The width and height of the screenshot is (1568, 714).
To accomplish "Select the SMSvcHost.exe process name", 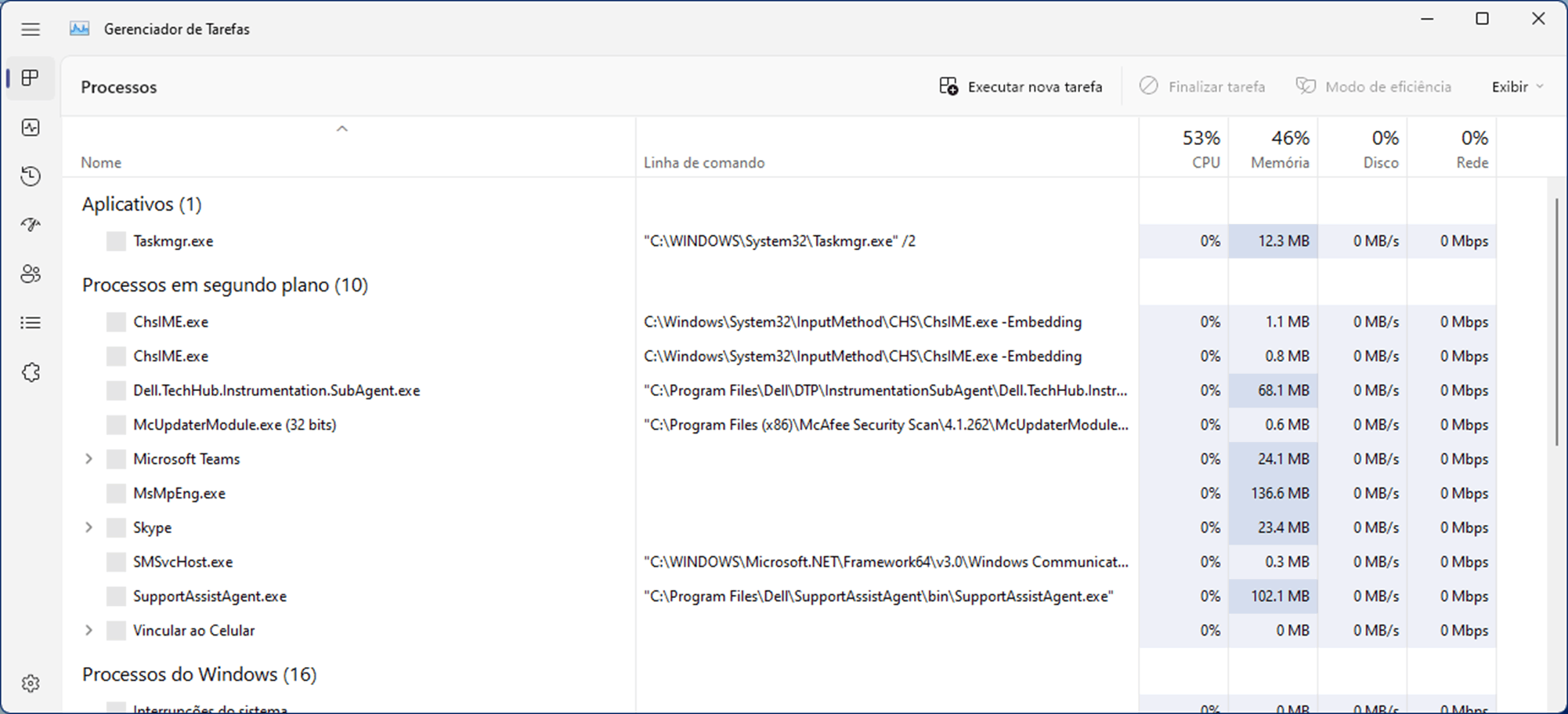I will click(x=182, y=562).
